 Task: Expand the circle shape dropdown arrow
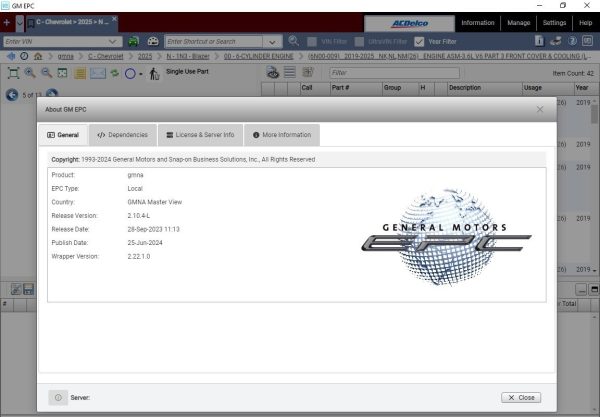point(141,74)
